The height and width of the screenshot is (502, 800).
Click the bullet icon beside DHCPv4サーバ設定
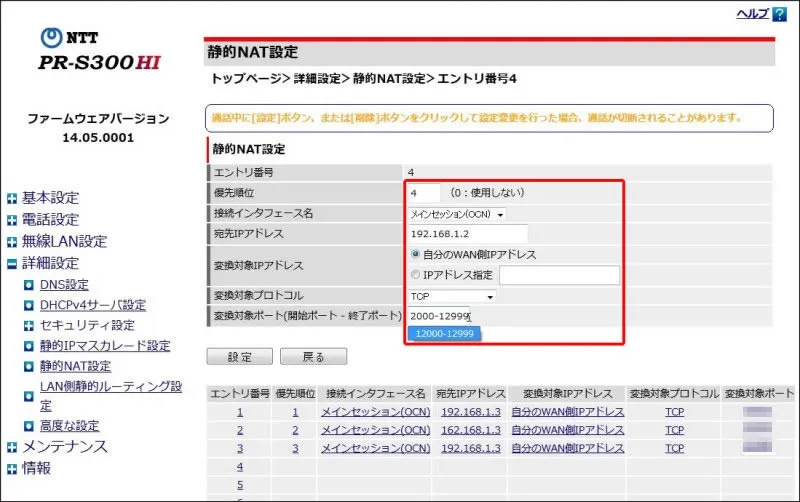coord(29,306)
